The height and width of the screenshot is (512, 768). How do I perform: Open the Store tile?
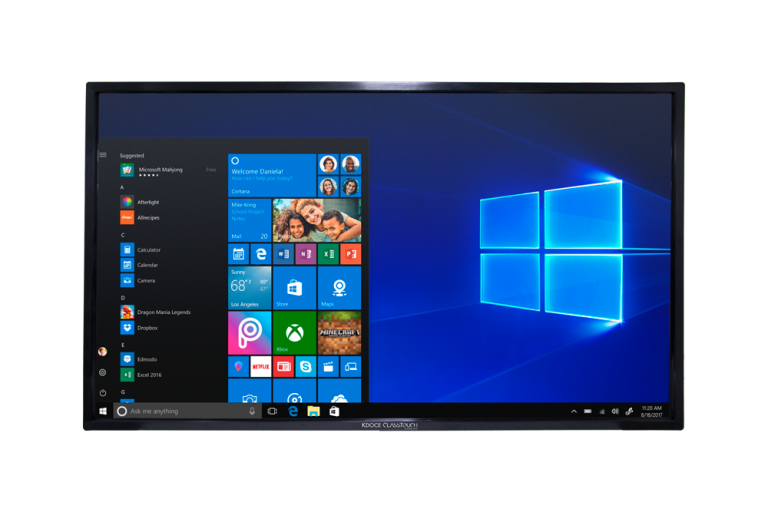294,288
